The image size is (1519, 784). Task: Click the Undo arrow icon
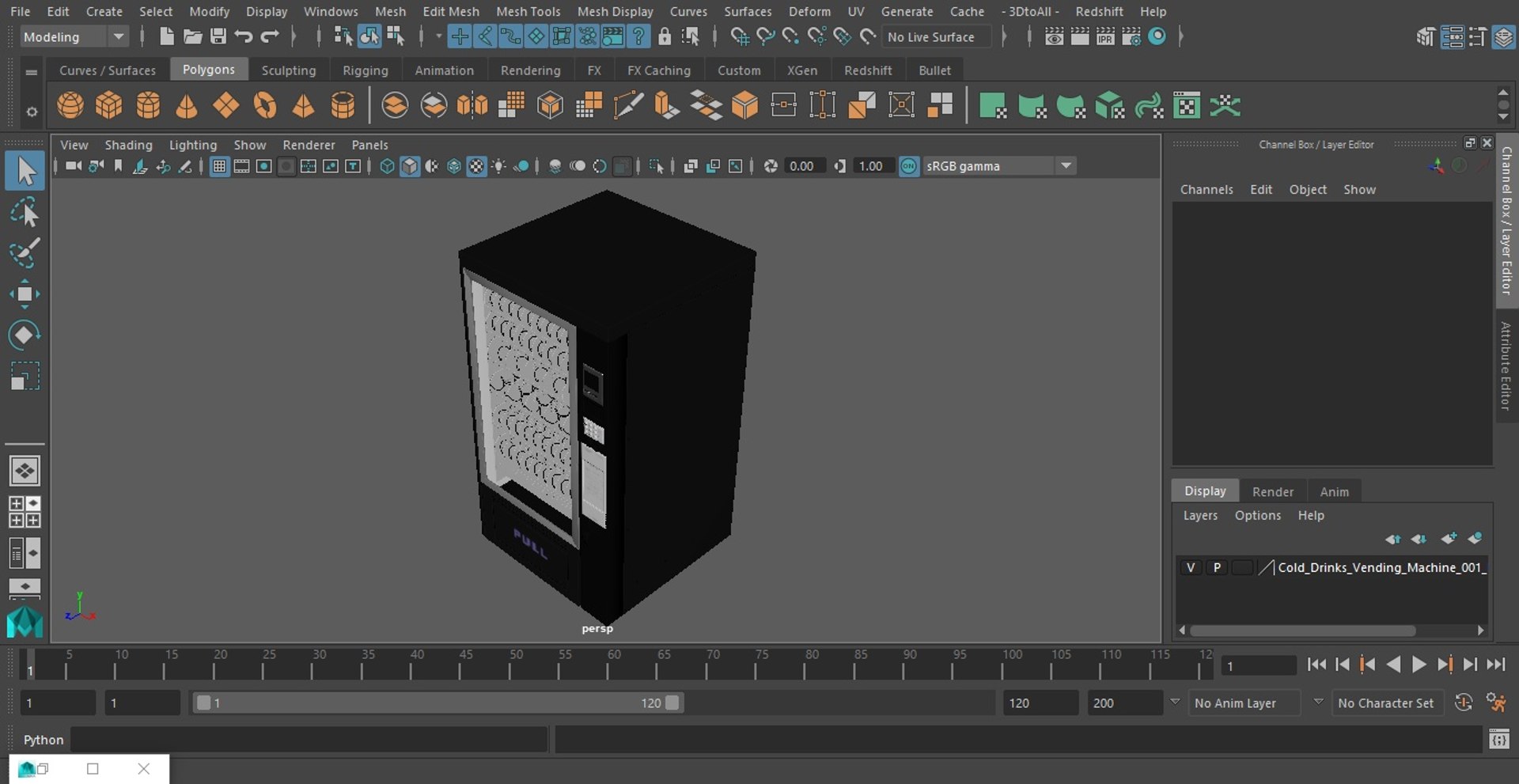pos(244,36)
